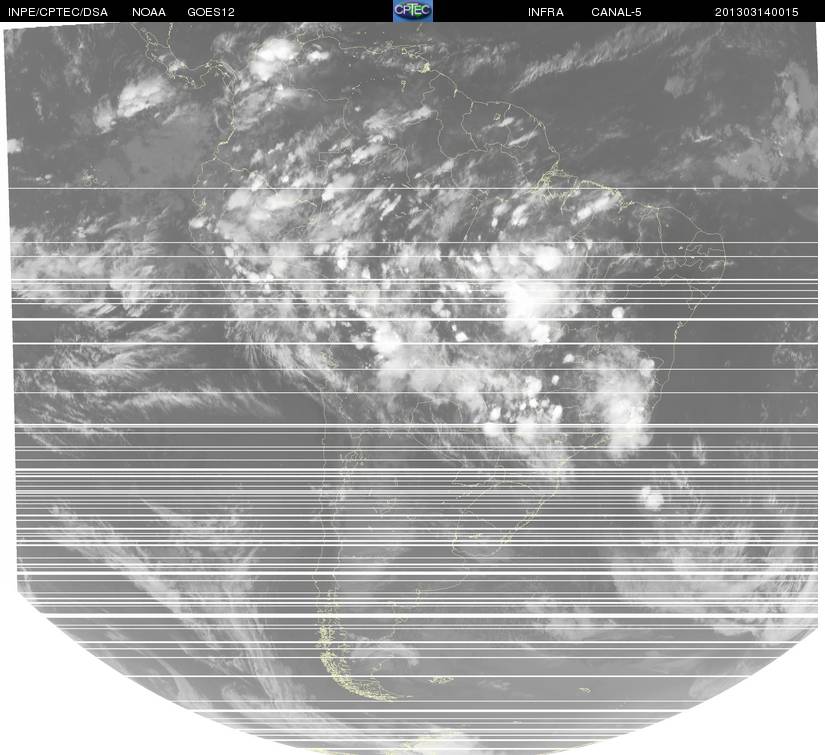
Task: Click the CANAL-5 channel label
Action: [616, 12]
